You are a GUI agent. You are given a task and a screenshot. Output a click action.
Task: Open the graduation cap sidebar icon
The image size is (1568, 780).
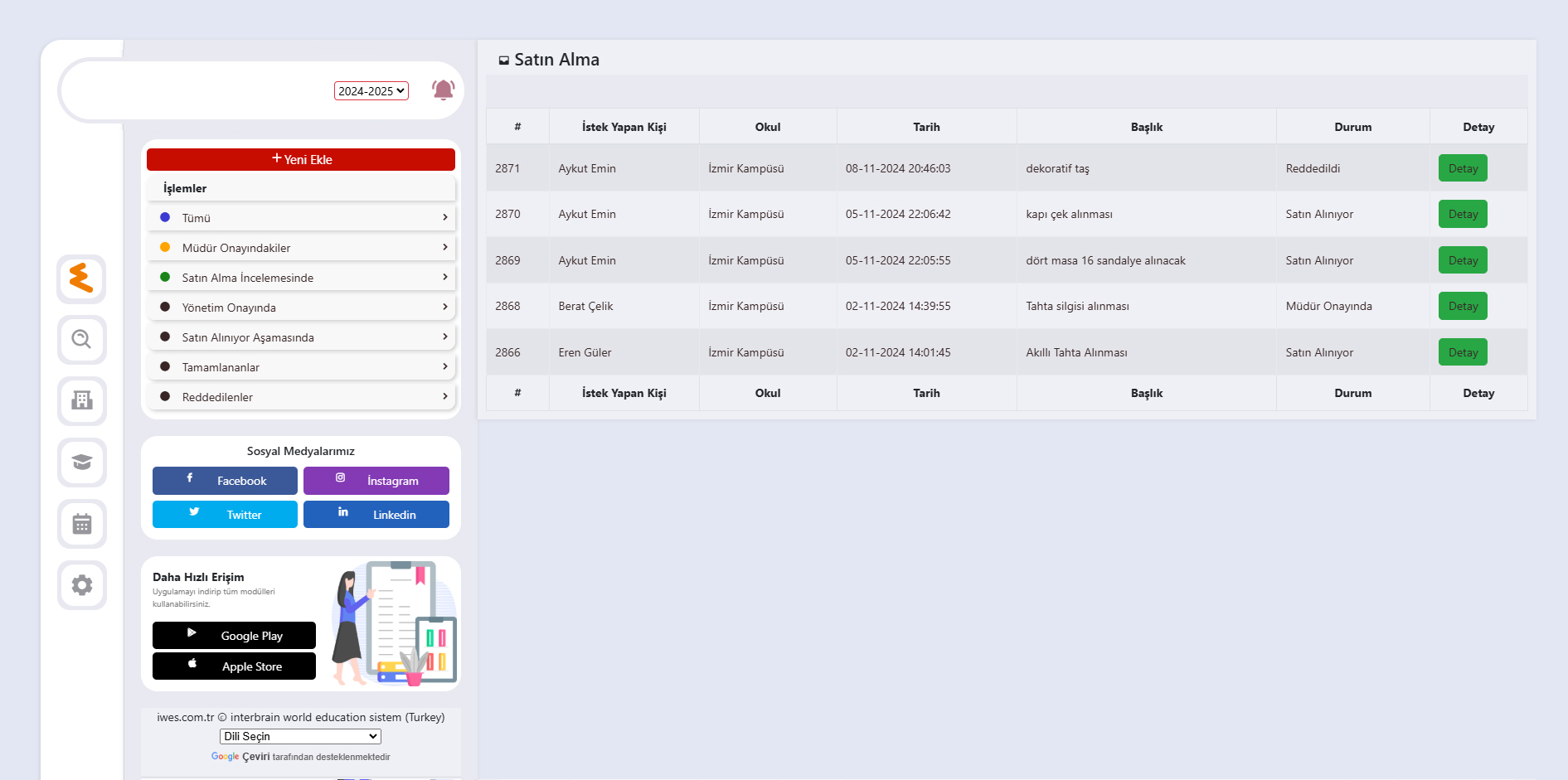pos(81,462)
